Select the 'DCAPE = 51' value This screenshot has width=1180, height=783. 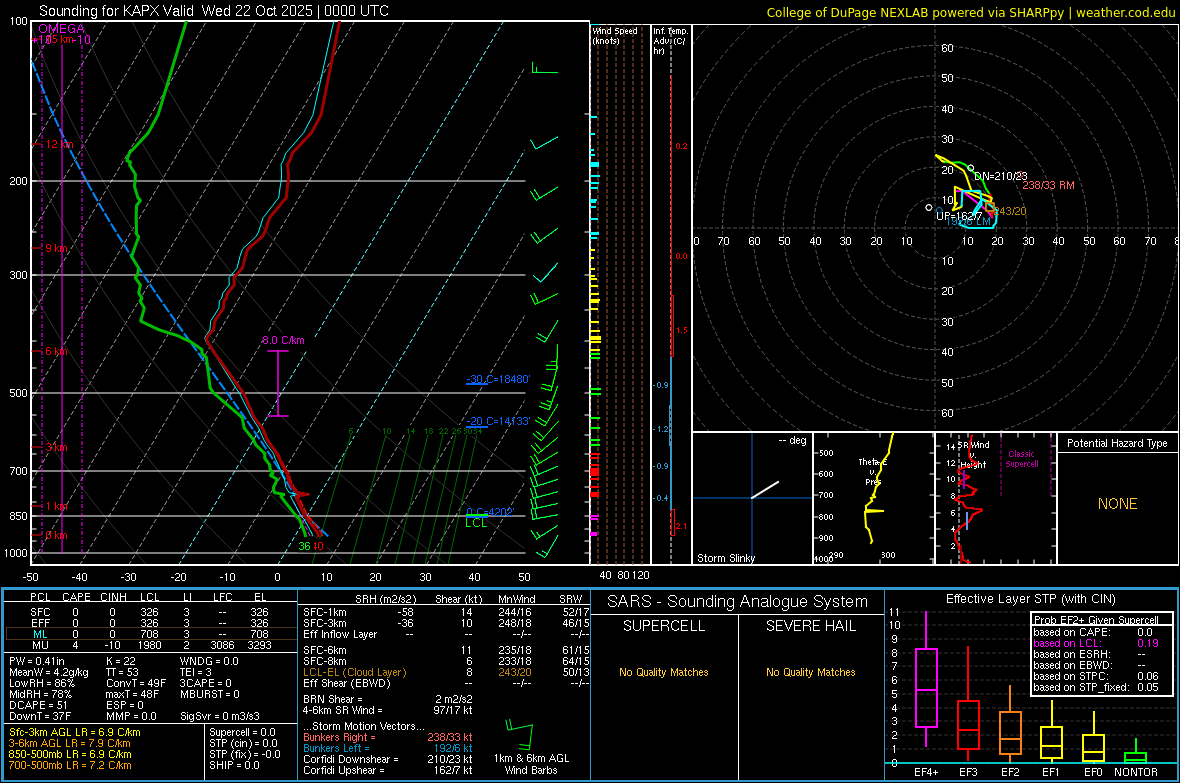pyautogui.click(x=38, y=705)
